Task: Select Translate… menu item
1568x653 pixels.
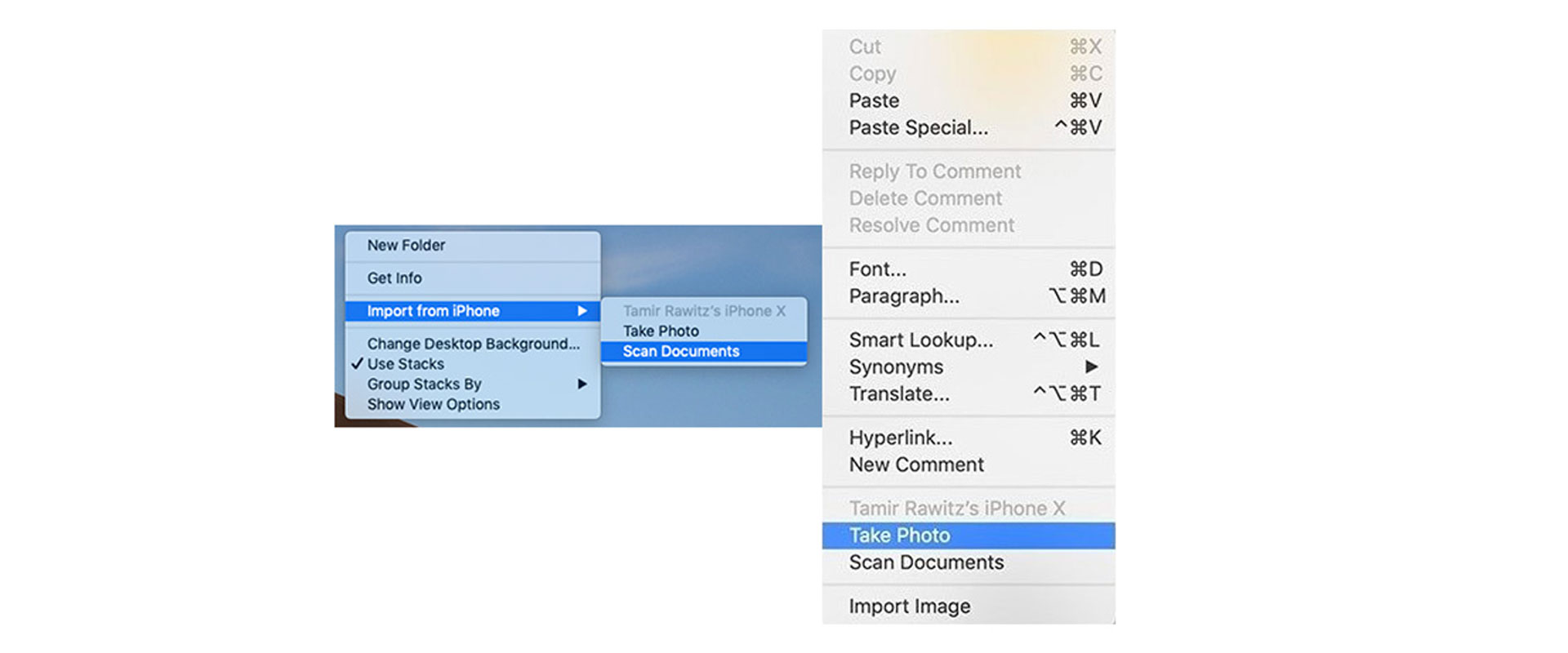Action: [x=969, y=393]
